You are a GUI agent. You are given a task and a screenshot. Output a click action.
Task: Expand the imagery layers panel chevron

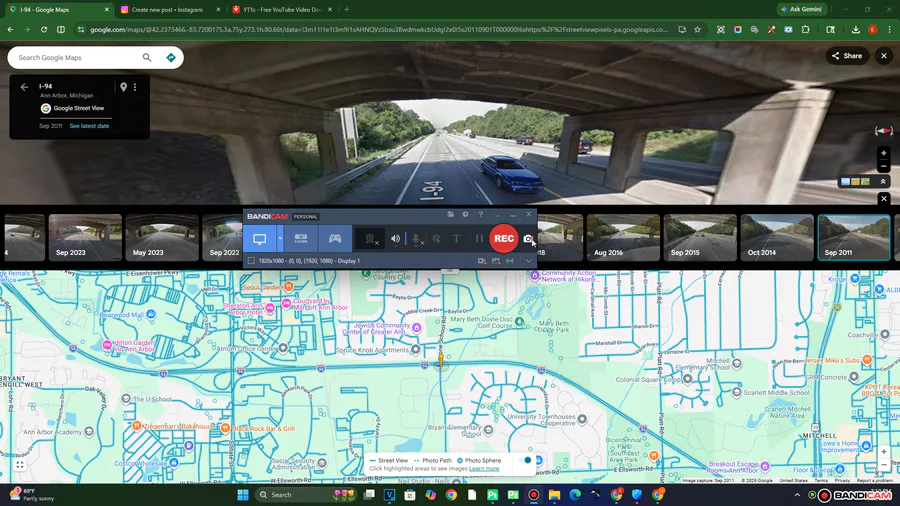coord(883,181)
